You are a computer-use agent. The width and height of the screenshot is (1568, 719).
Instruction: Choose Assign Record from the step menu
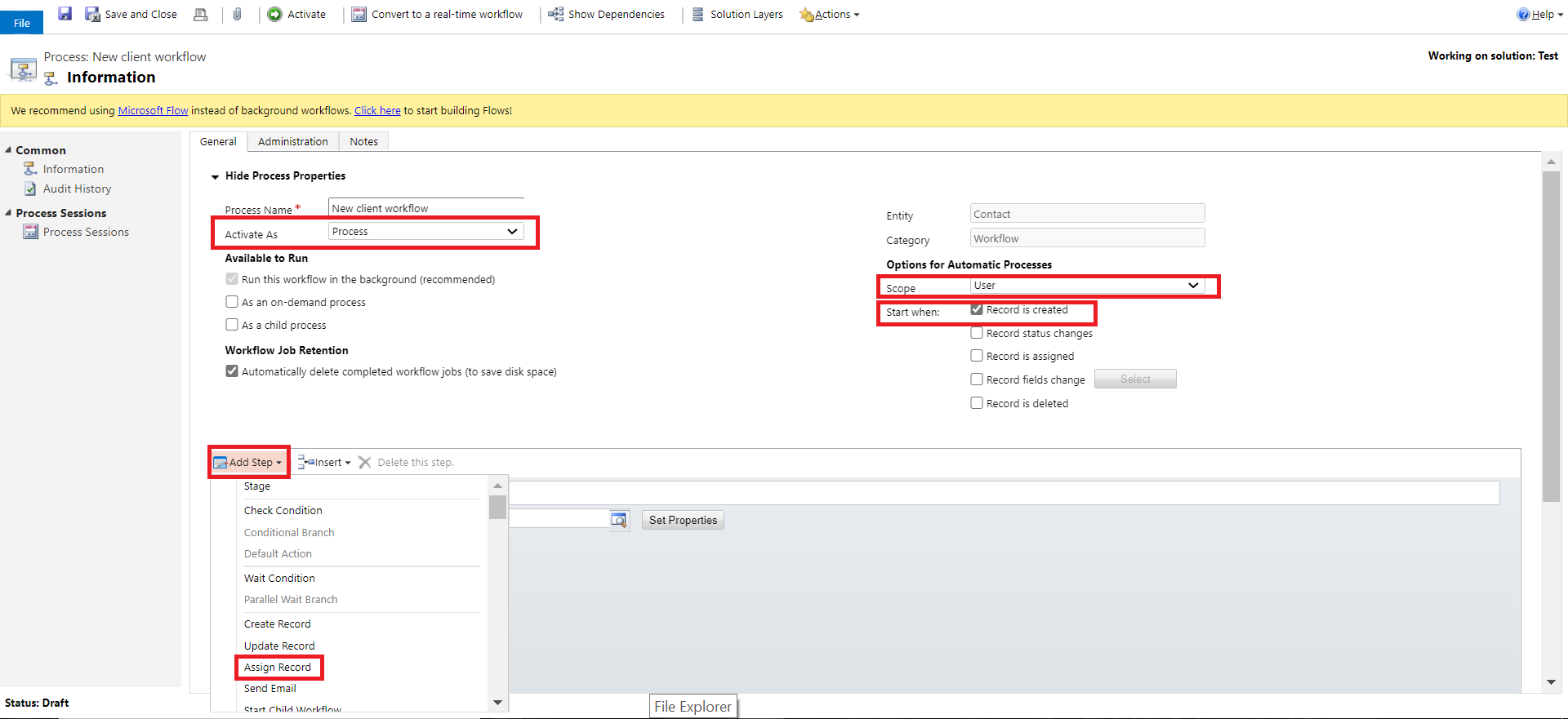278,667
